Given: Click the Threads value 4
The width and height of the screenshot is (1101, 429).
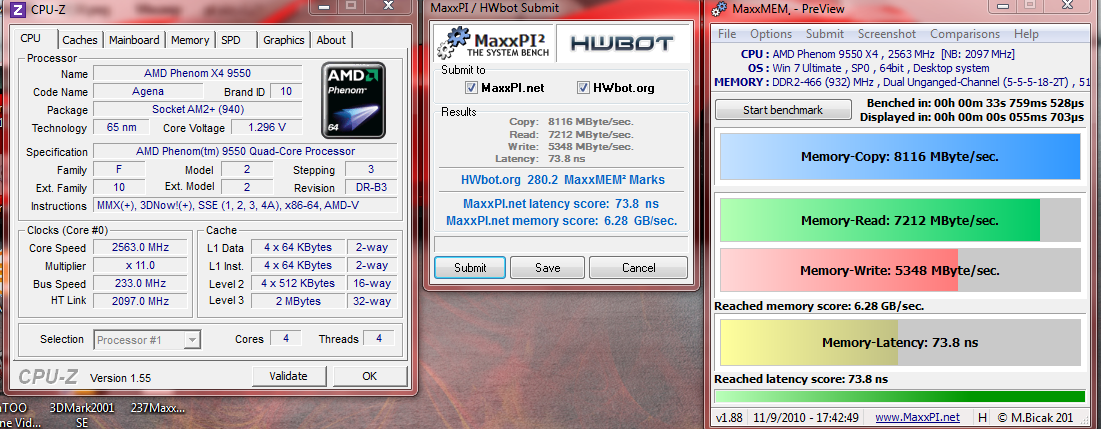Looking at the screenshot, I should click(x=379, y=338).
